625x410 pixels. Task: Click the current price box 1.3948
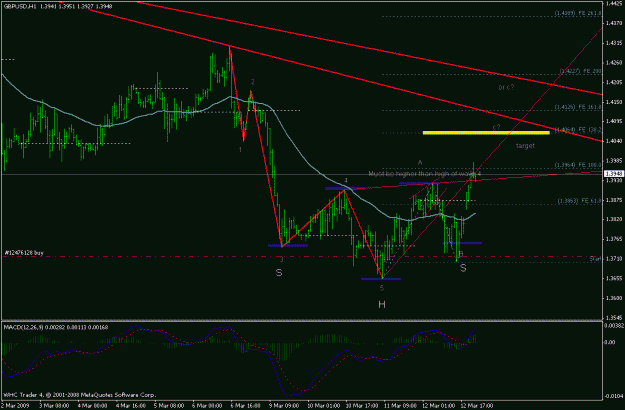click(x=613, y=174)
